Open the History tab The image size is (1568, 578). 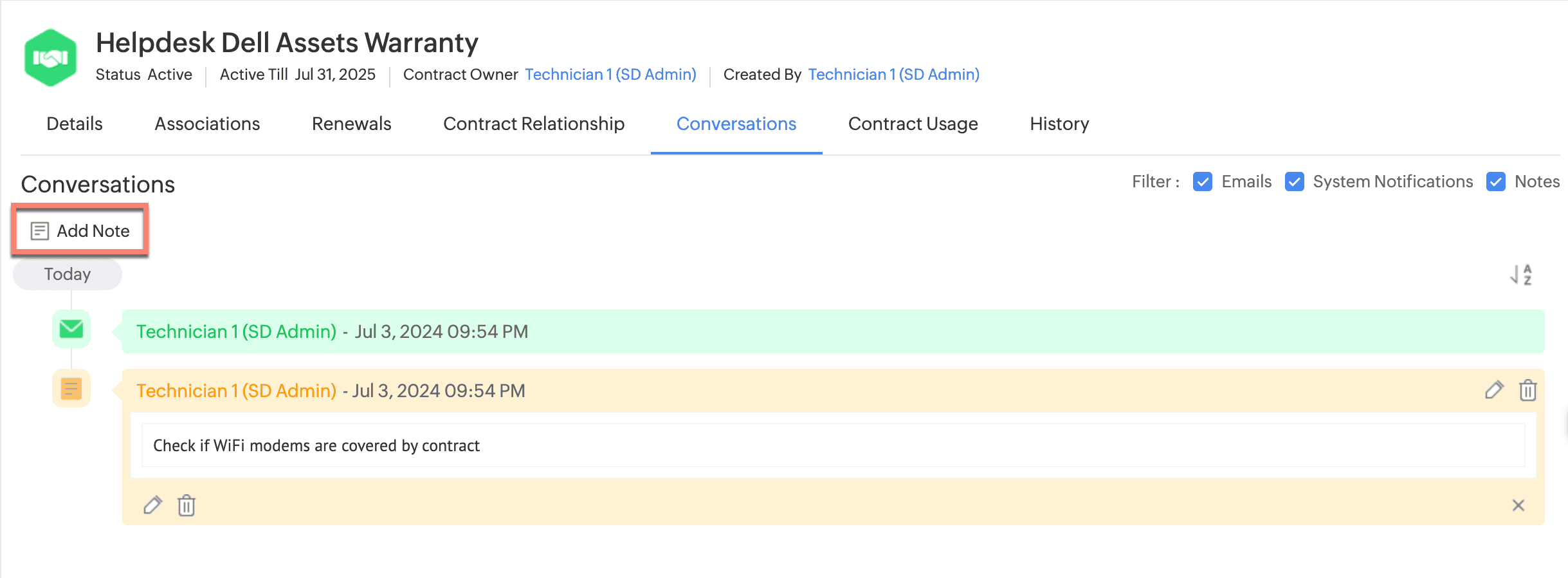point(1059,124)
